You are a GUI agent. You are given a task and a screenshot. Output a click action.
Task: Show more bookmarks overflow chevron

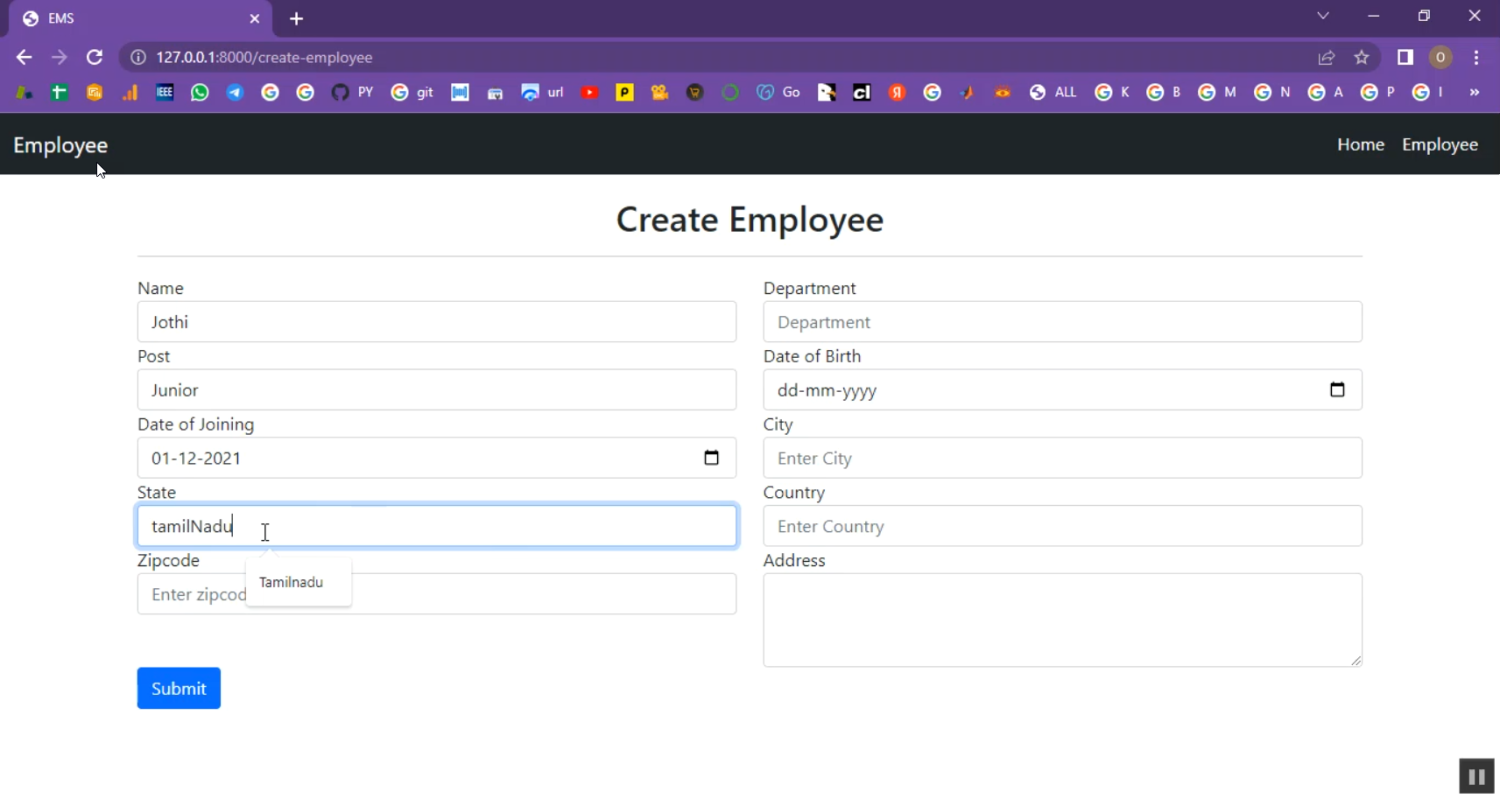[x=1474, y=93]
